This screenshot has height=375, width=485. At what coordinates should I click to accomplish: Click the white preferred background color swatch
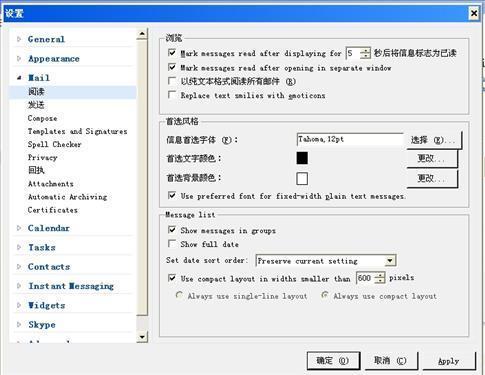[x=302, y=178]
